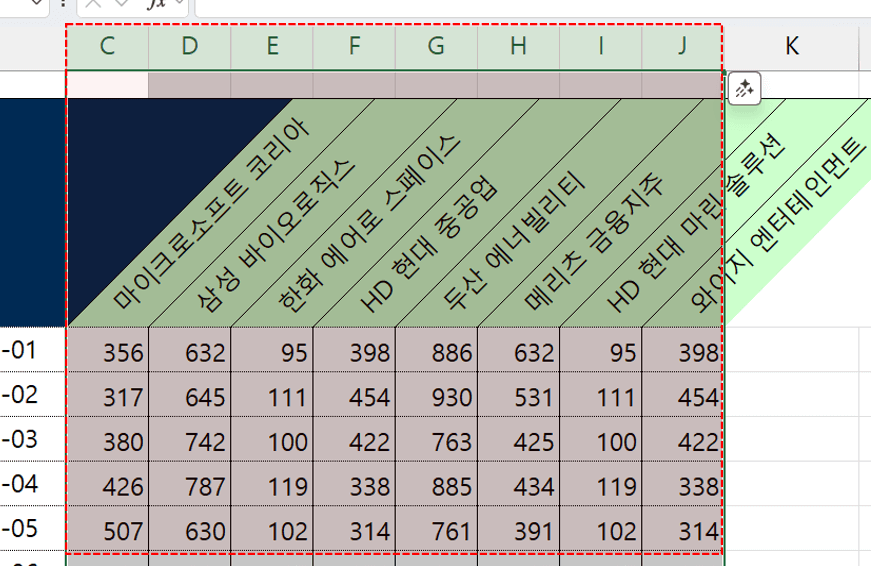
Task: Click the 메리츠 금융지주 header cell
Action: click(x=593, y=241)
